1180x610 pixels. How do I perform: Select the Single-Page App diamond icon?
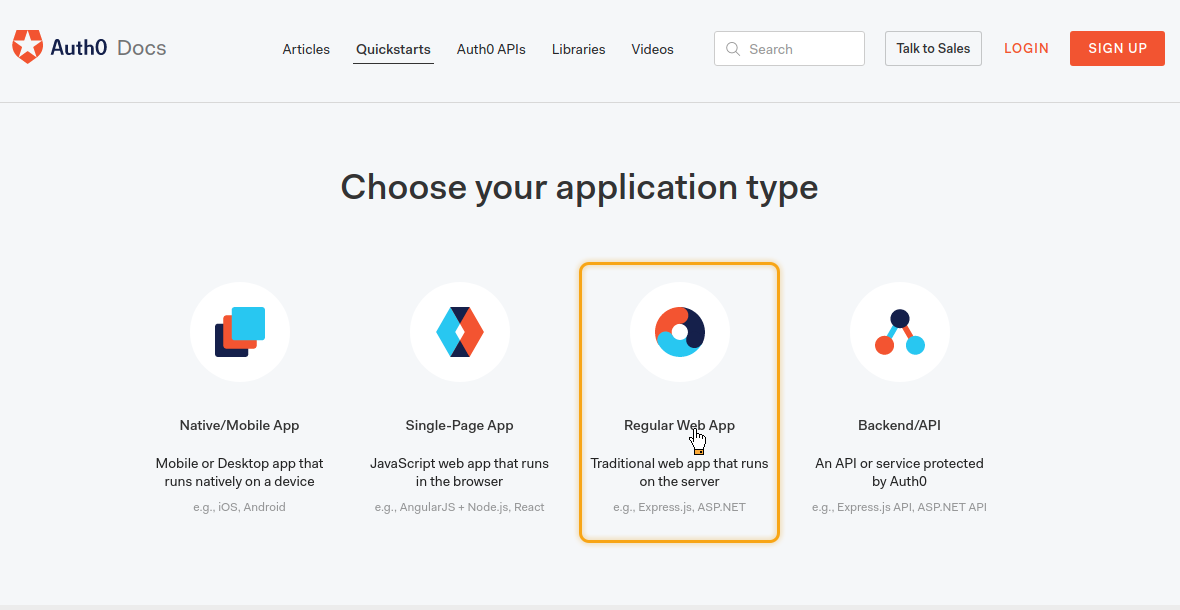click(x=460, y=332)
